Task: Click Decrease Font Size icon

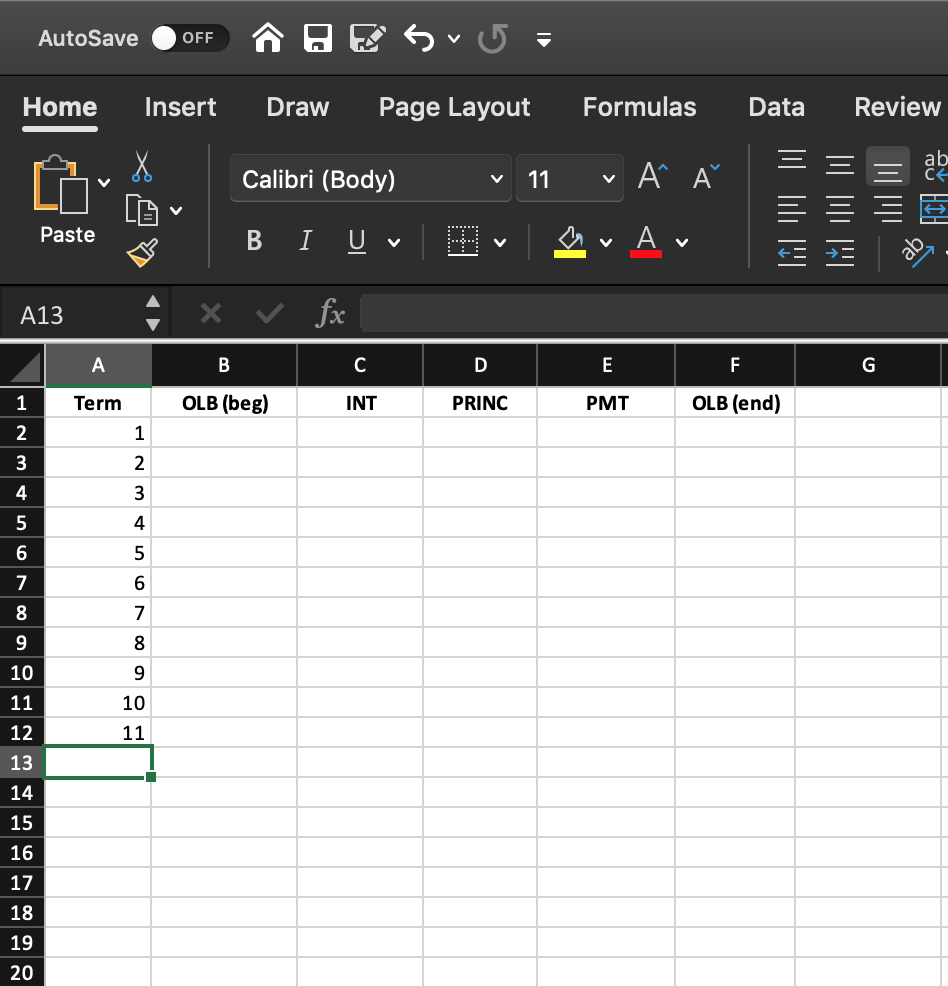Action: pyautogui.click(x=706, y=177)
